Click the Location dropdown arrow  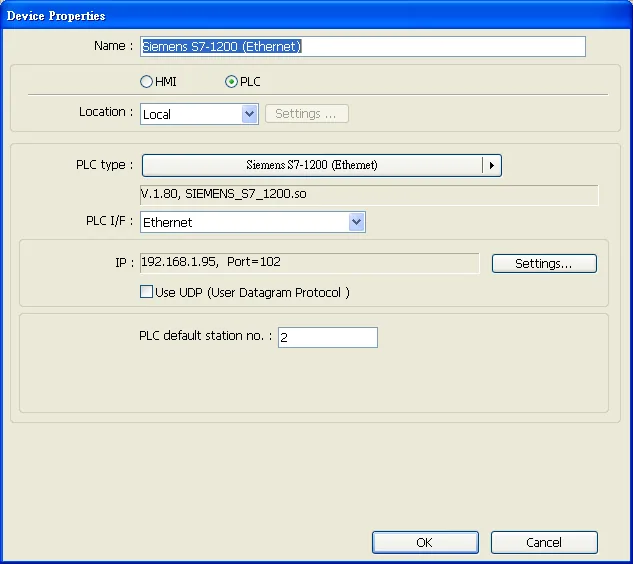pyautogui.click(x=249, y=114)
